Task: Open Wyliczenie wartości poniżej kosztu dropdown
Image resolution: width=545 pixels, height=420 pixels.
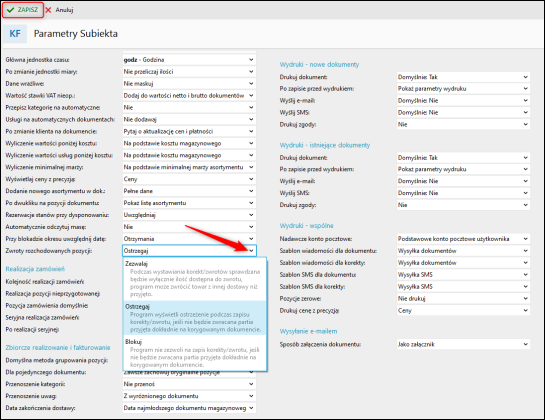Action: (189, 143)
